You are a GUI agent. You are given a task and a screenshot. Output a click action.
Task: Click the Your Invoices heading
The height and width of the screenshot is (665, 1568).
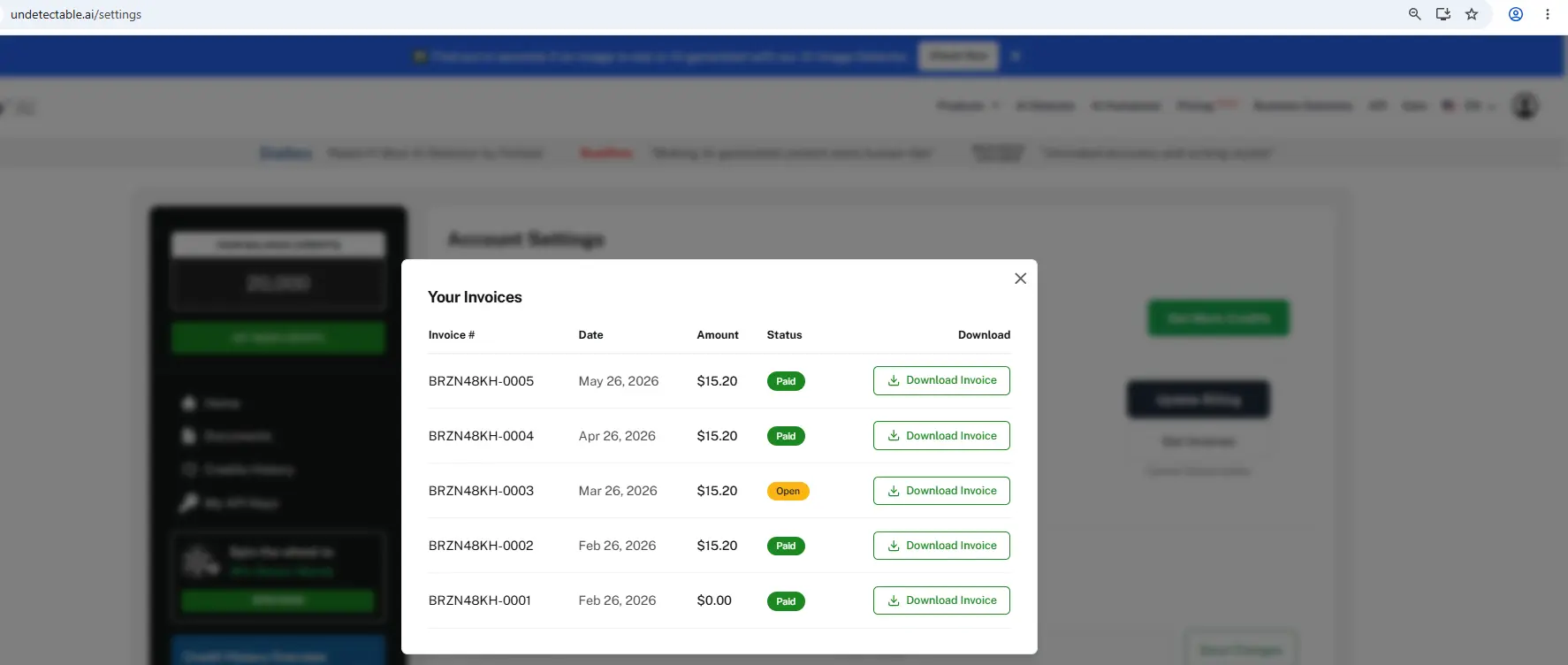475,297
